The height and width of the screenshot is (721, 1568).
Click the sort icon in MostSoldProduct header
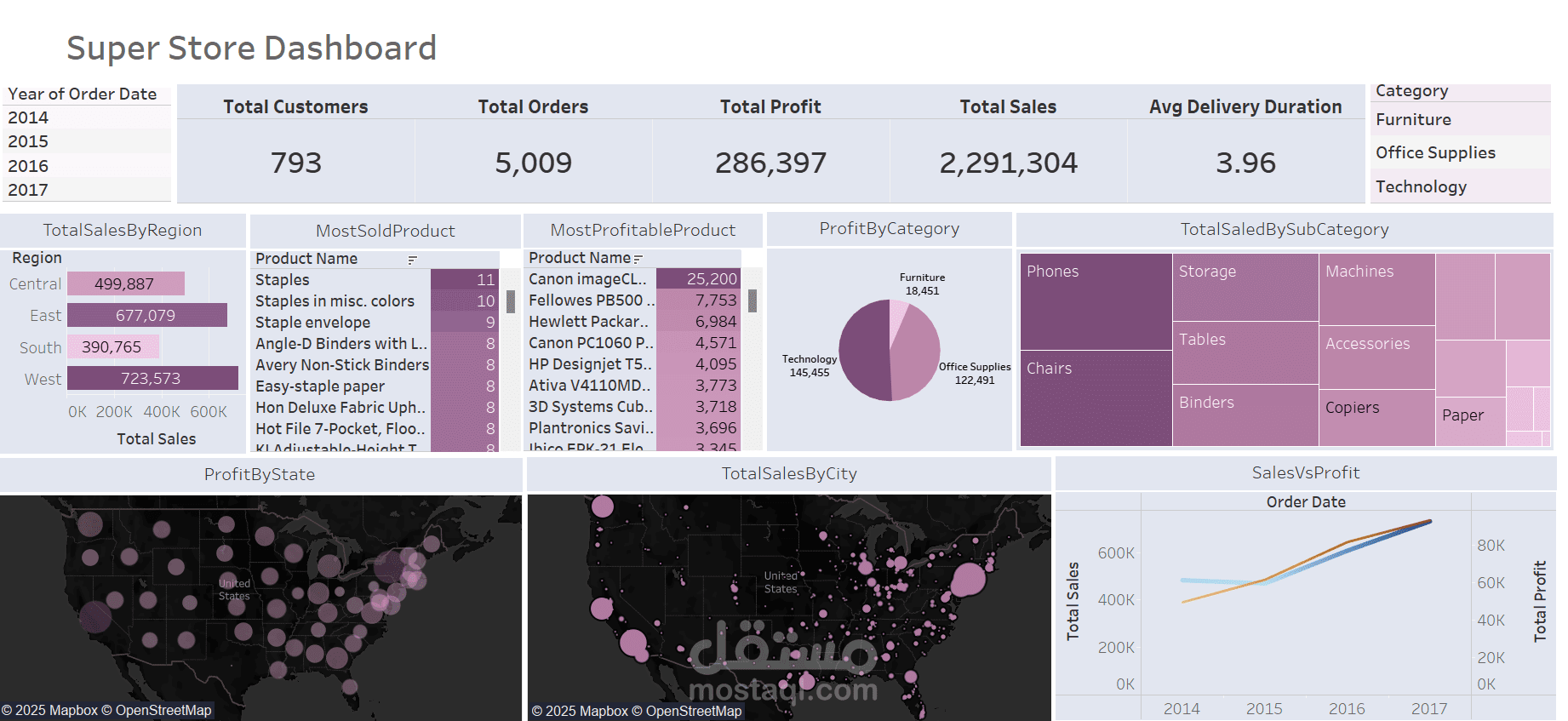tap(412, 260)
